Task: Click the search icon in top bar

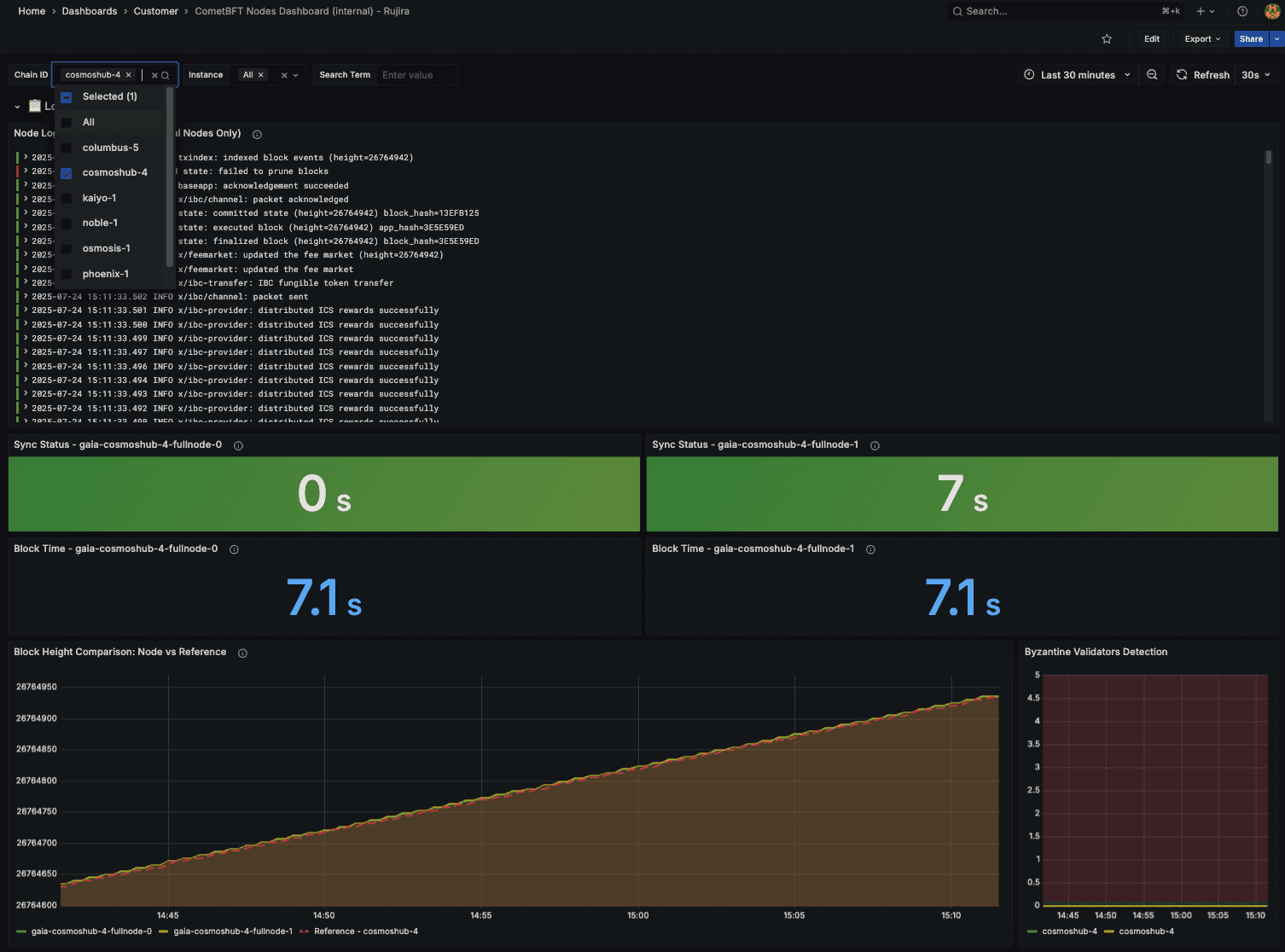Action: (957, 11)
